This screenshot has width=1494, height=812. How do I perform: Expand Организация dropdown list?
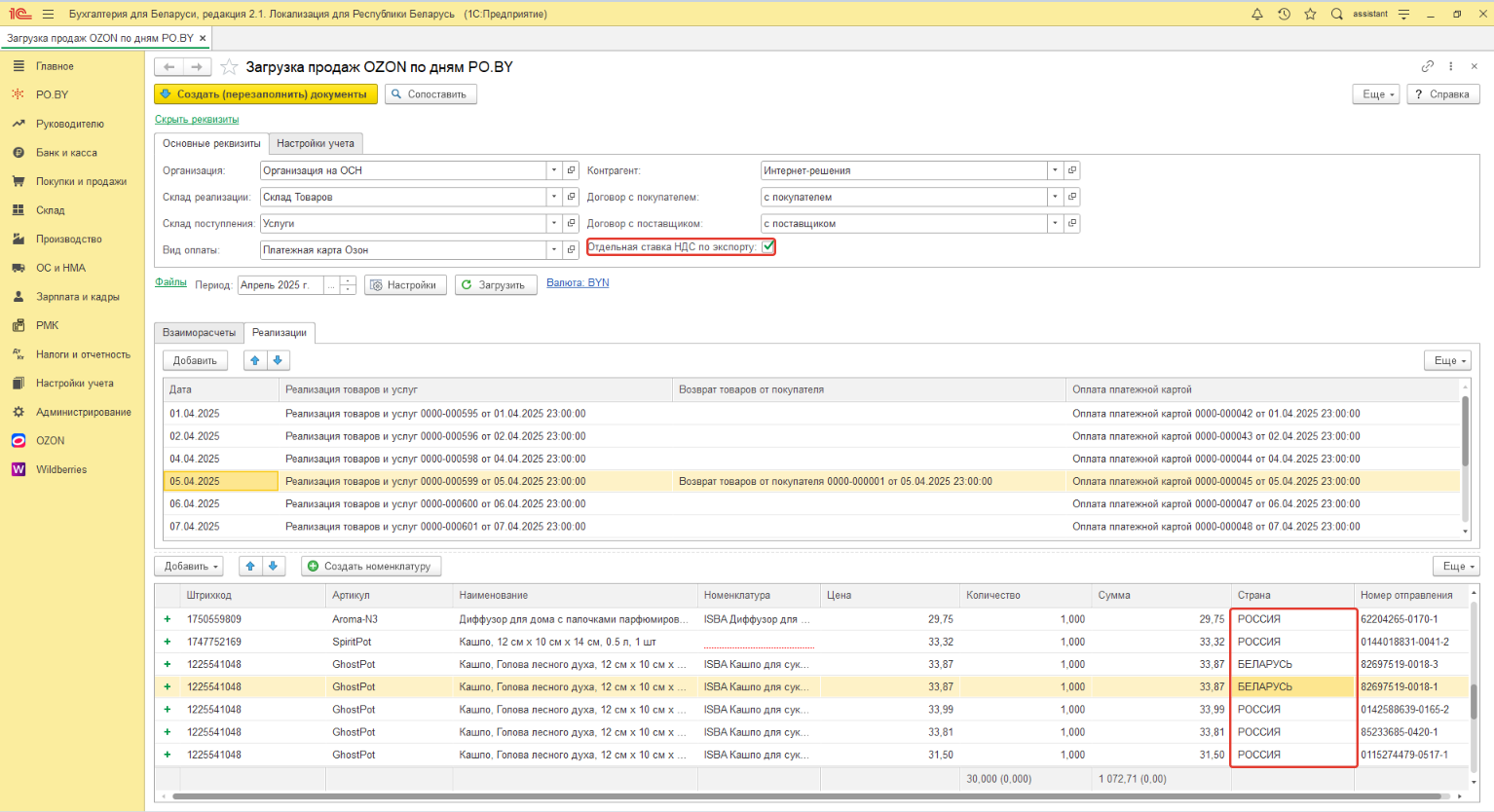click(554, 170)
